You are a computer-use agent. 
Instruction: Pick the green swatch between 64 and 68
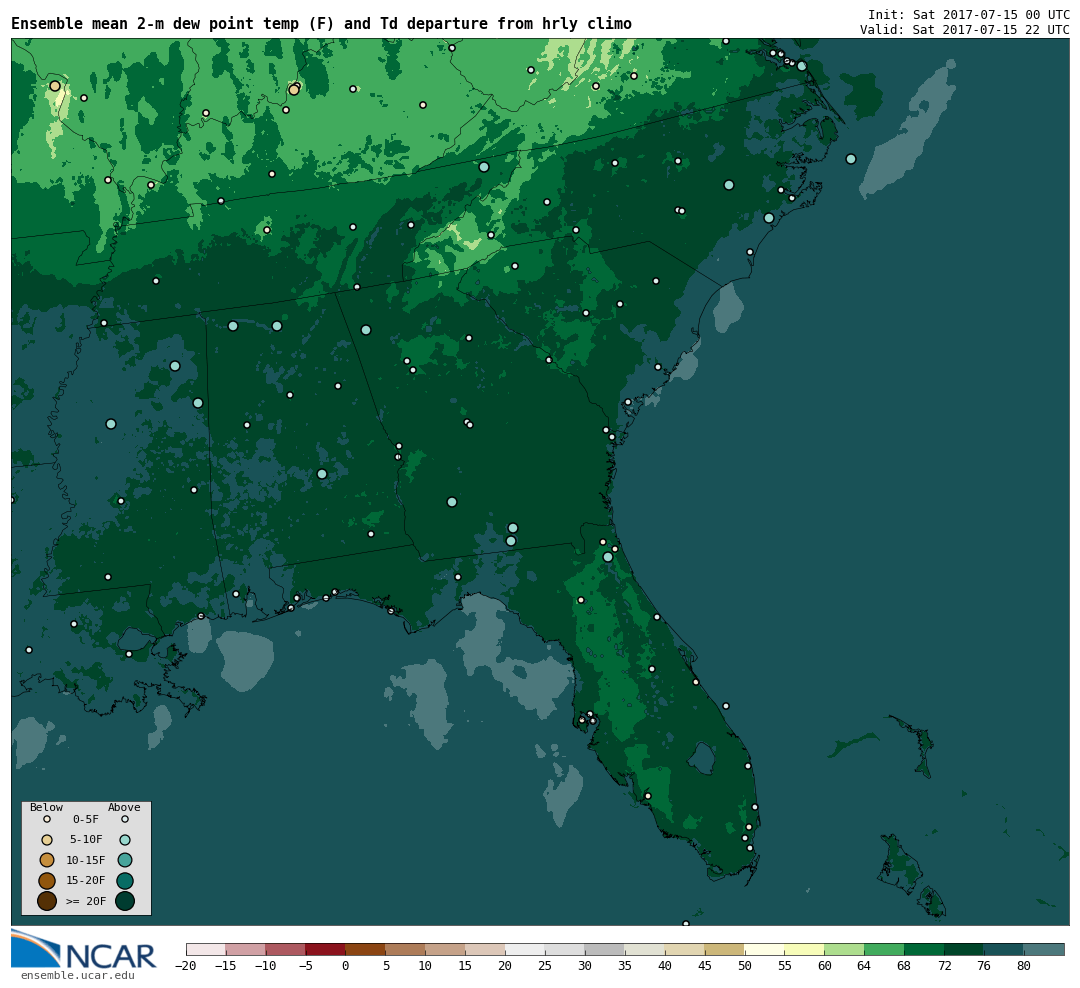[x=885, y=949]
